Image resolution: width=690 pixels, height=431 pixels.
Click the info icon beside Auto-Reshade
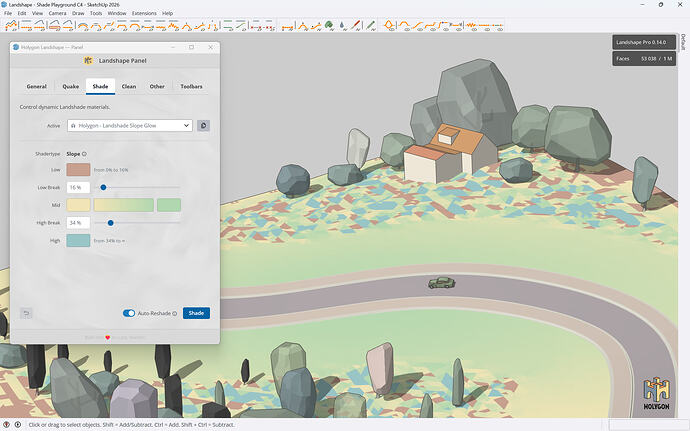tap(175, 313)
